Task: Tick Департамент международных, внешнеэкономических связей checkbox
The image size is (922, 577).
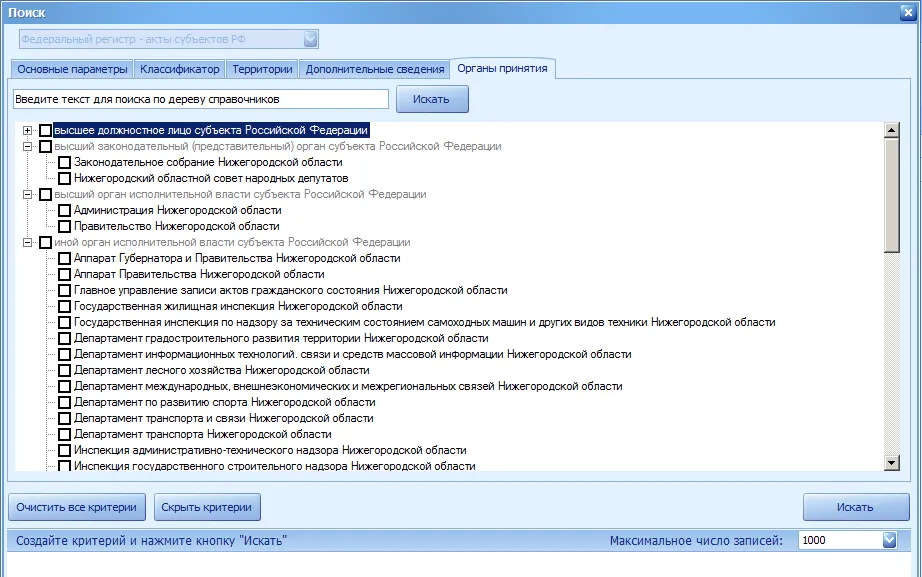Action: point(65,386)
